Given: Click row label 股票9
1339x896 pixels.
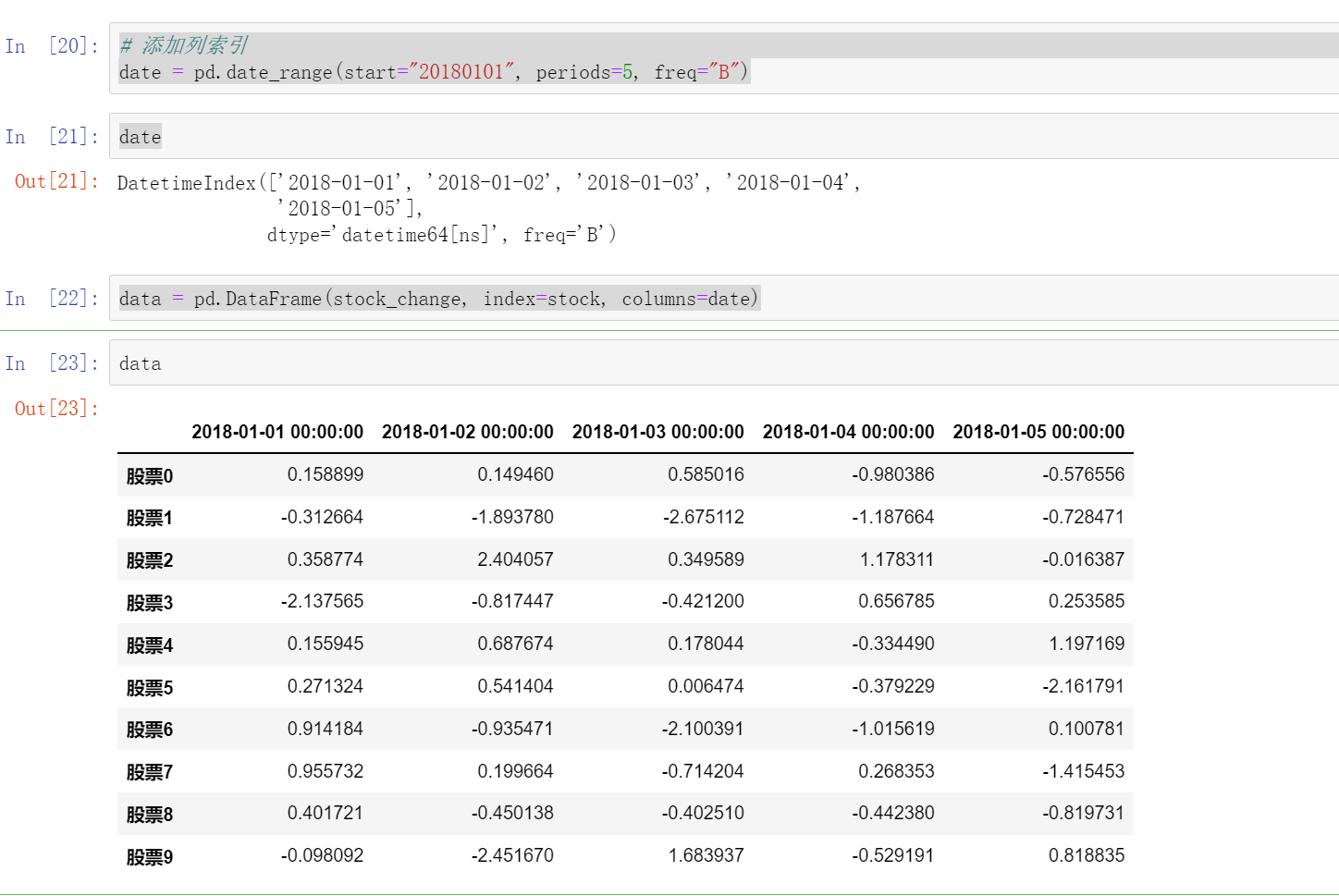Looking at the screenshot, I should [x=150, y=857].
